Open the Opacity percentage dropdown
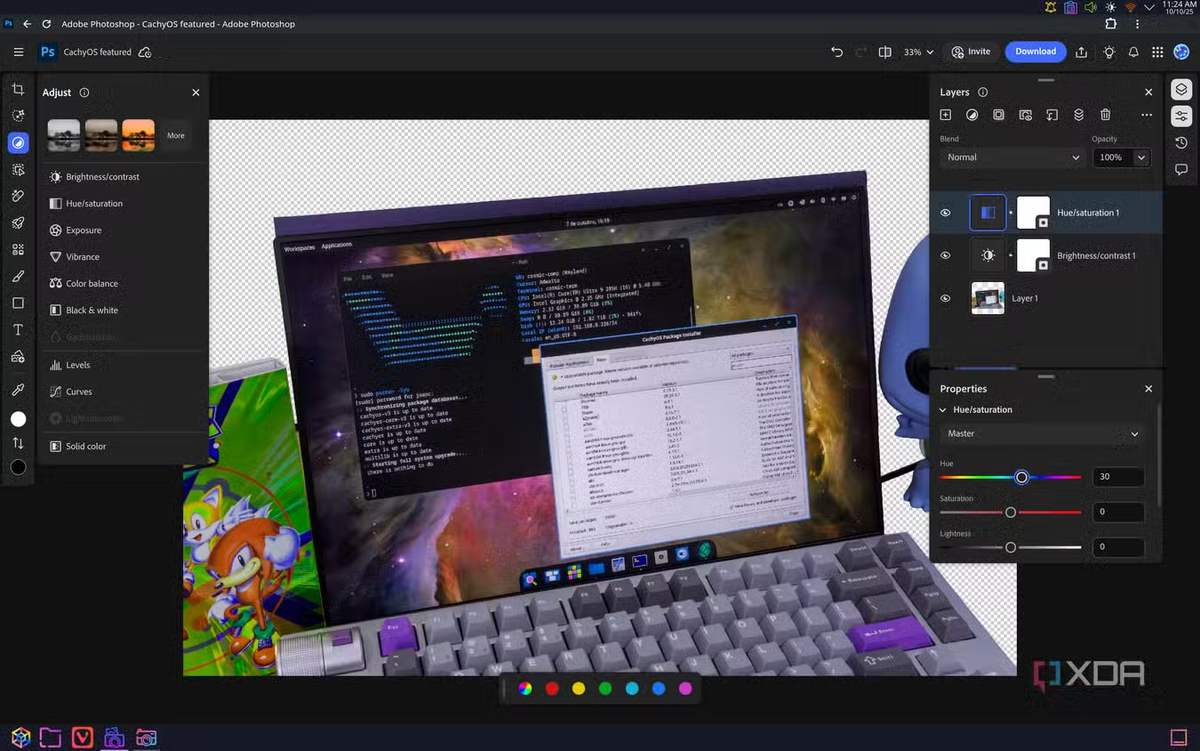Screen dimensions: 1200x751 tap(1121, 157)
